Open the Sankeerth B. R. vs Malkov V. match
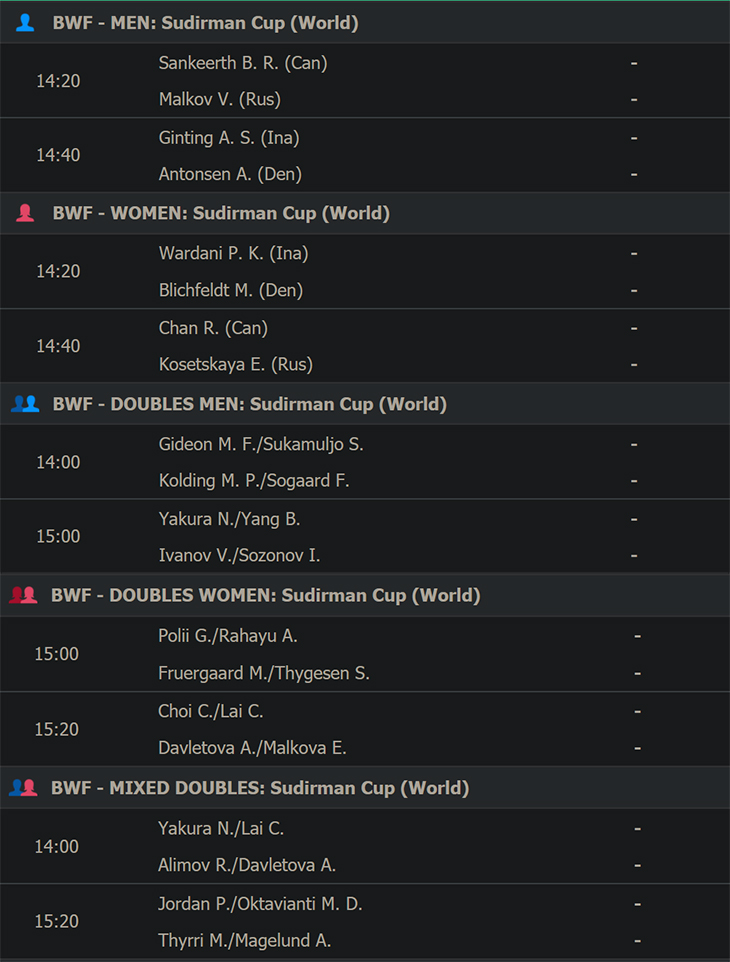 pyautogui.click(x=365, y=80)
